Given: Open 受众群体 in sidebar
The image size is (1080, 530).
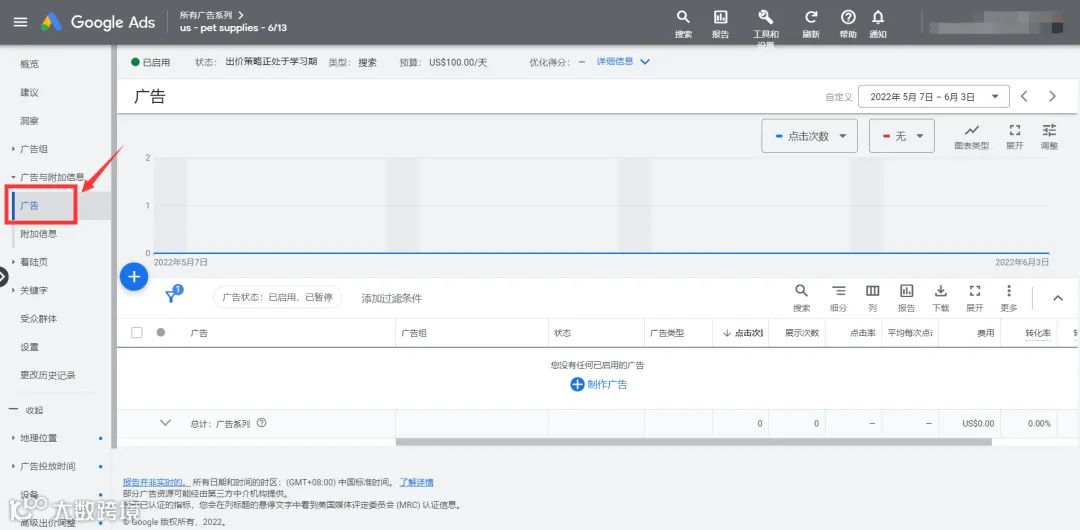Looking at the screenshot, I should pyautogui.click(x=39, y=318).
